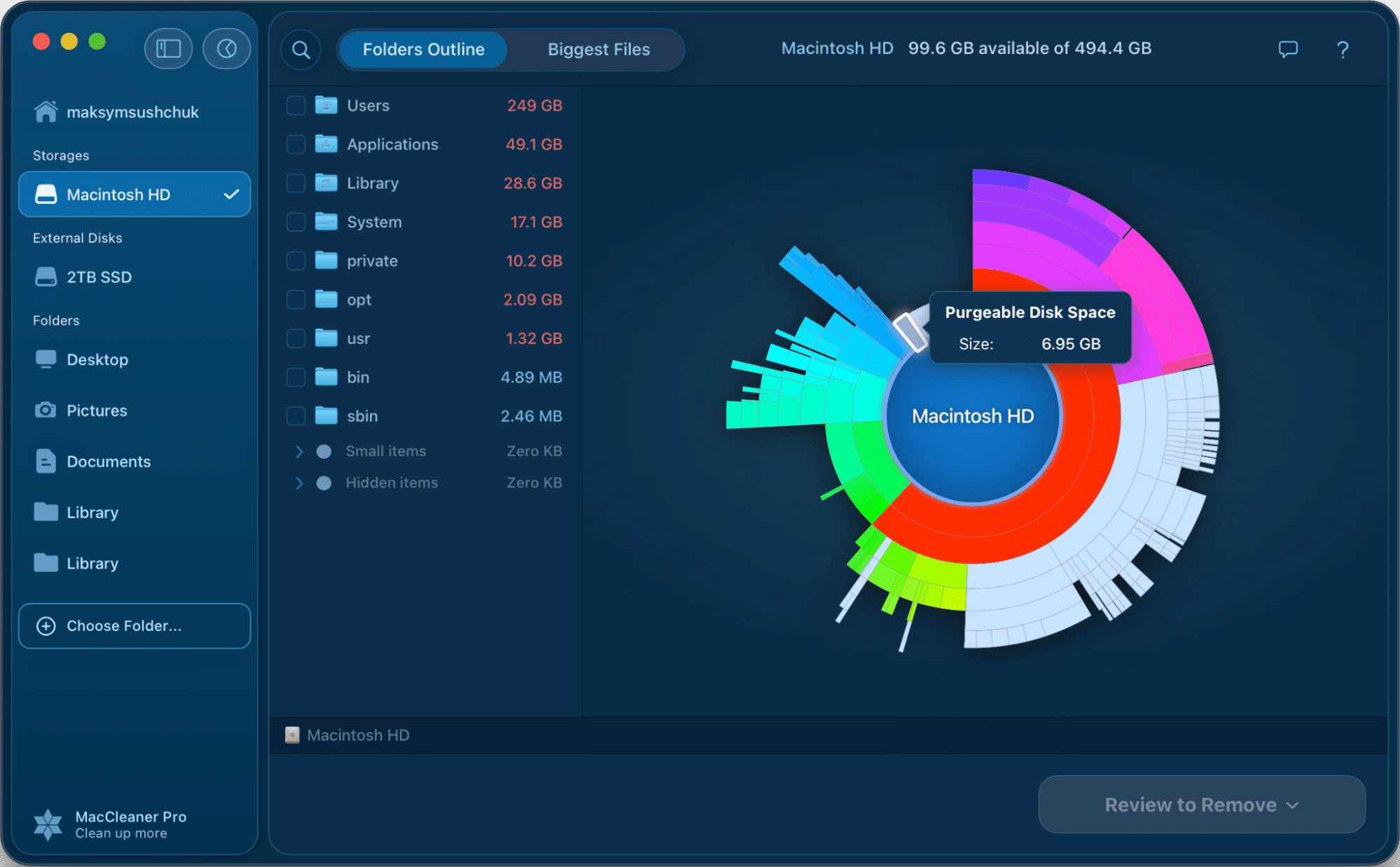Screen dimensions: 1400x867
Task: Open the feedback speech bubble icon
Action: point(1288,49)
